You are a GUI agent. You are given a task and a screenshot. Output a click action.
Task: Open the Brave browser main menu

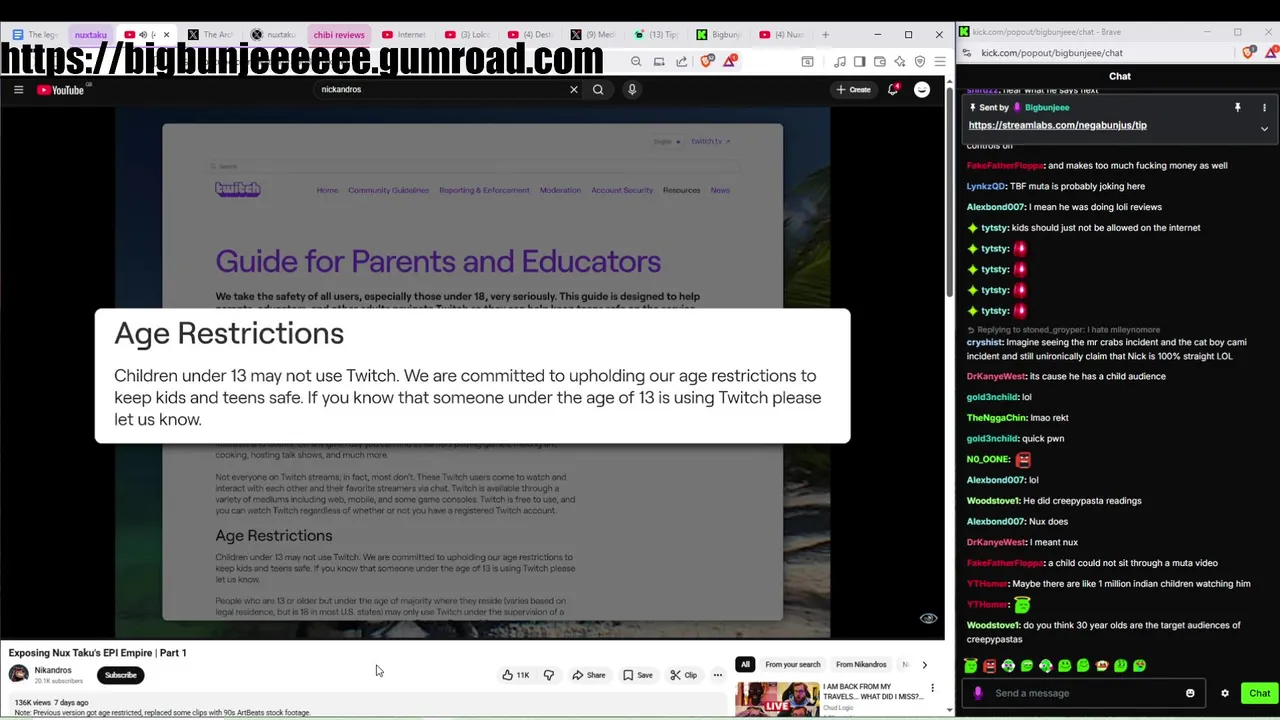click(x=940, y=62)
